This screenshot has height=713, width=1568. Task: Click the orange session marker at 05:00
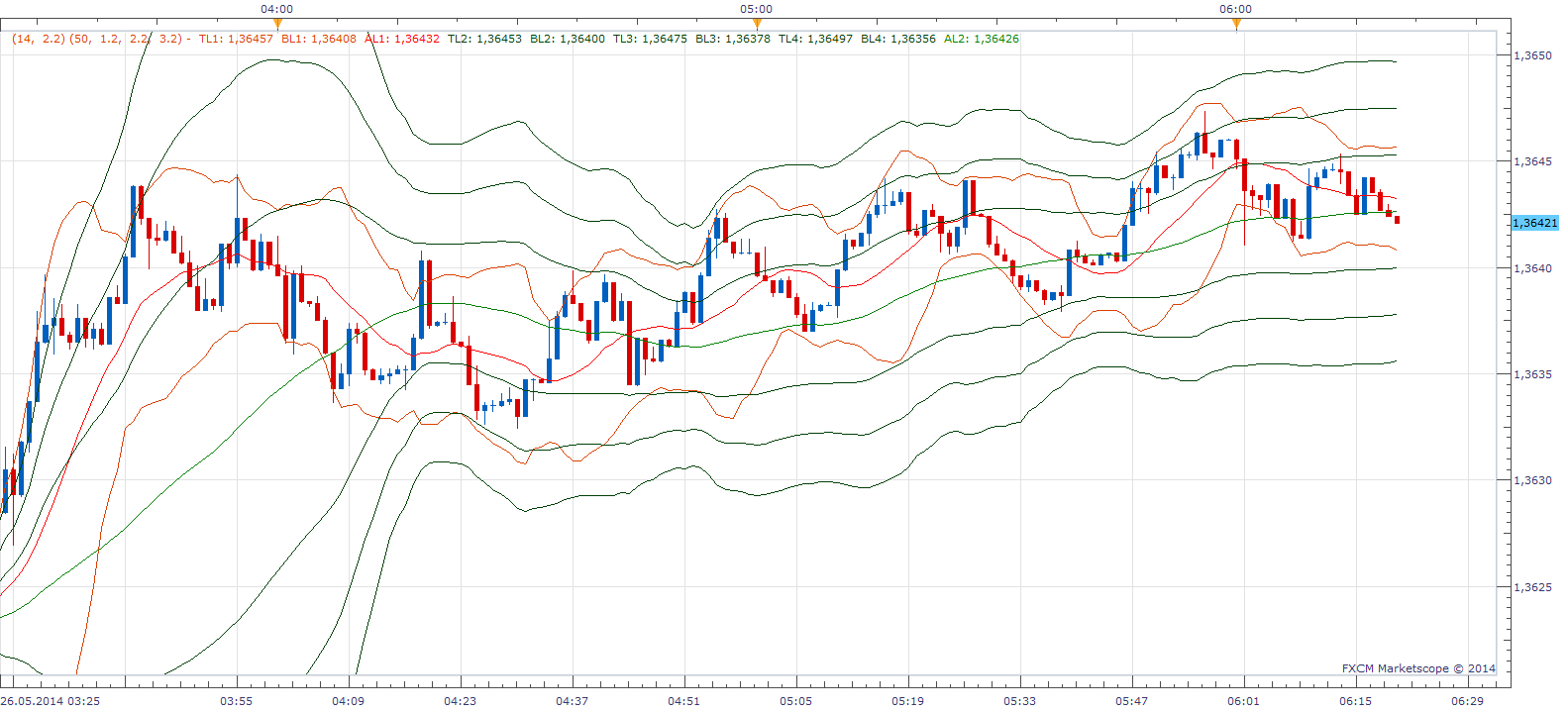click(757, 24)
